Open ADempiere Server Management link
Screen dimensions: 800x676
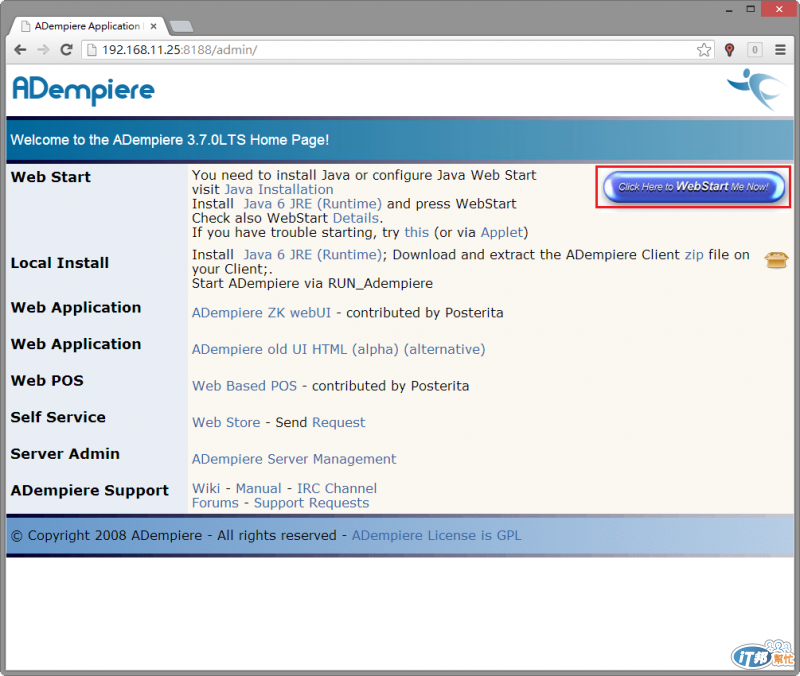(x=294, y=459)
